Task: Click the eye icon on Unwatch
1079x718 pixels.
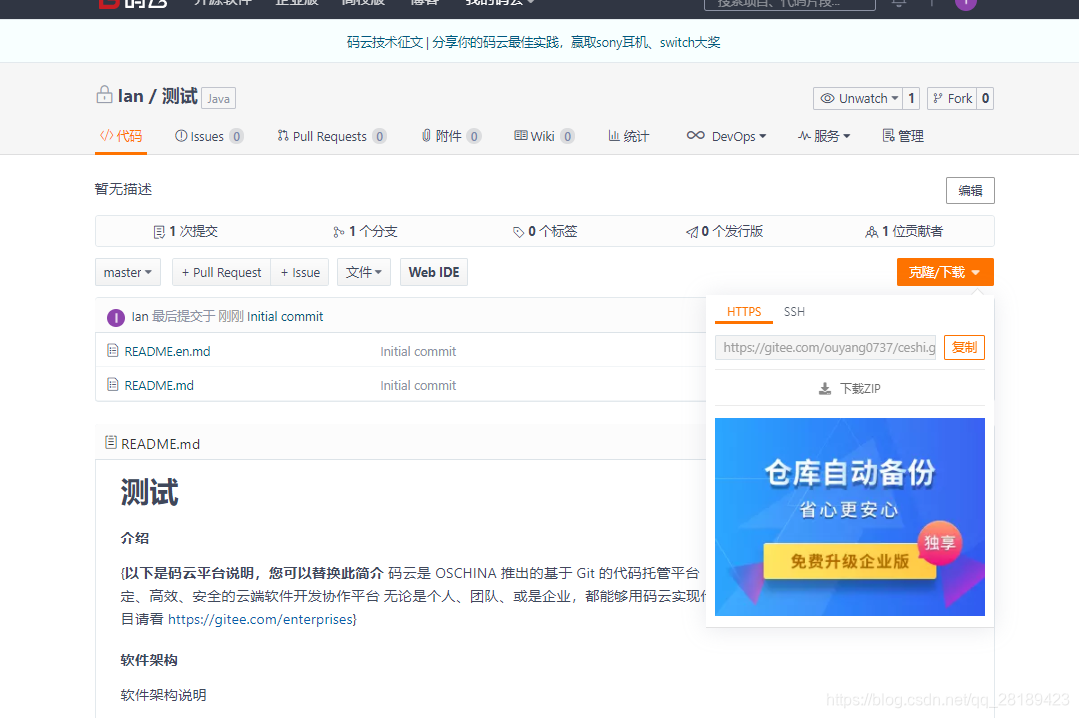Action: click(x=827, y=98)
